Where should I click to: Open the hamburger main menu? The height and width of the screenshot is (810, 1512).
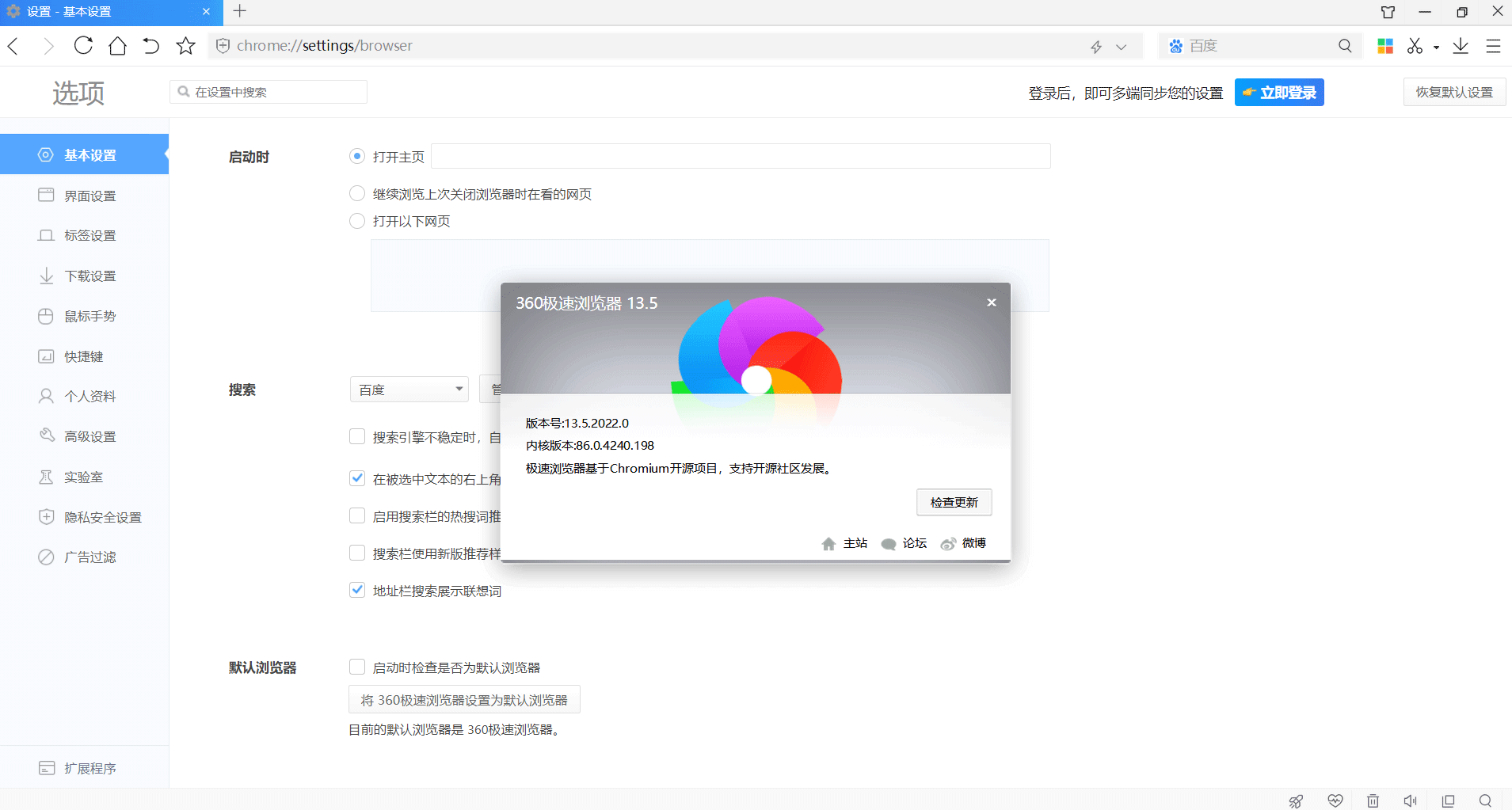pos(1493,46)
